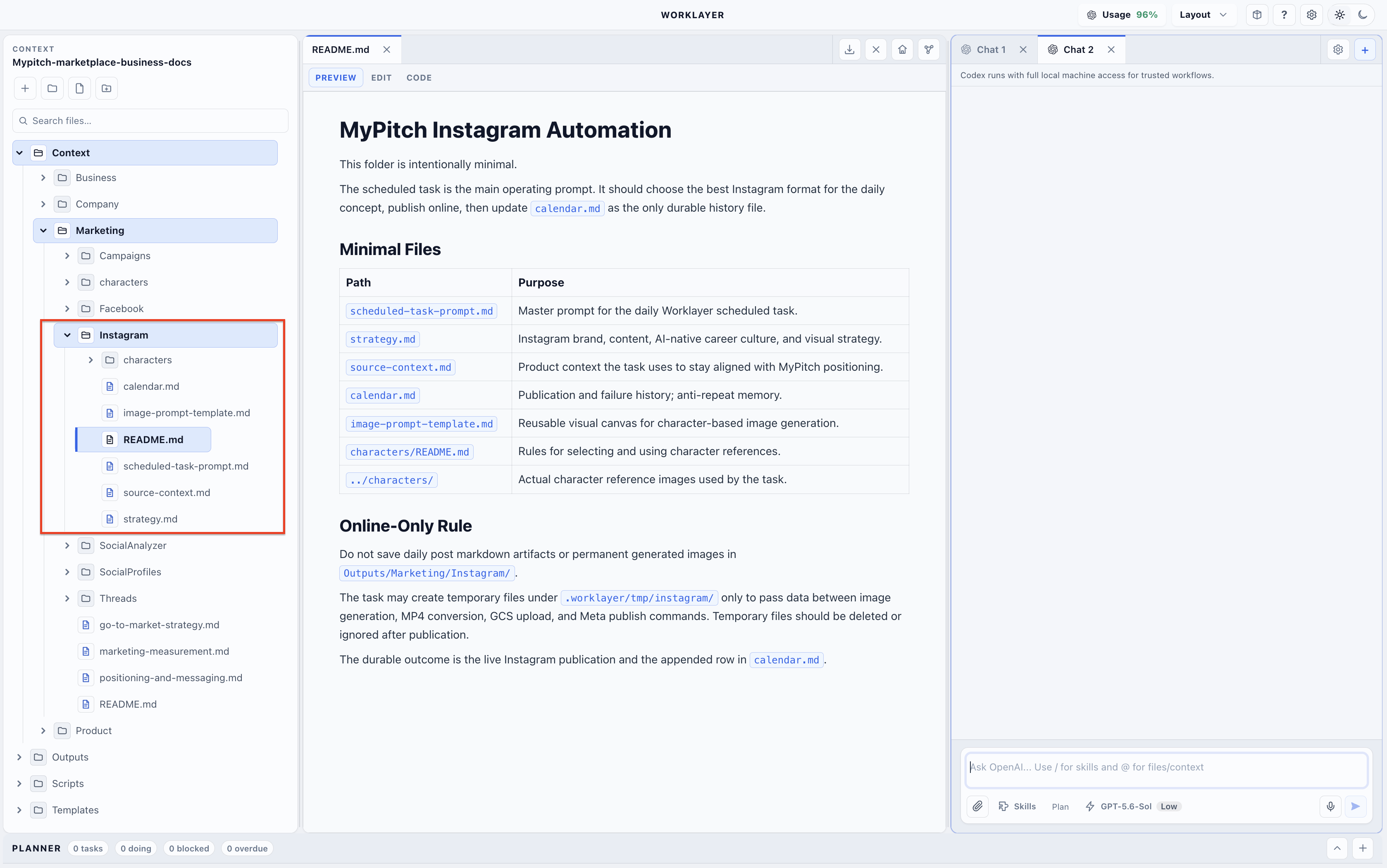Image resolution: width=1387 pixels, height=868 pixels.
Task: Open image-prompt-template.md in file tree
Action: [186, 413]
